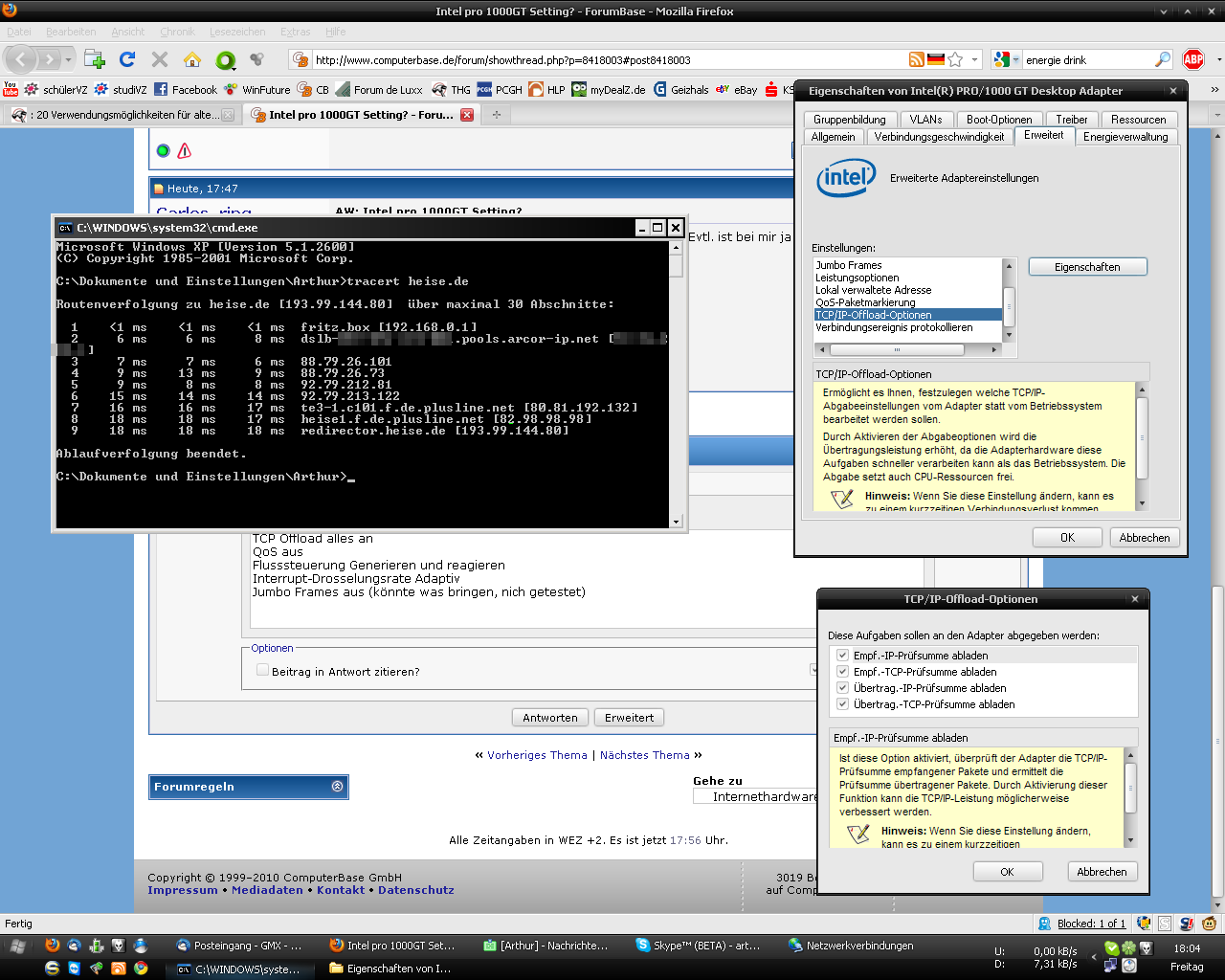Click the Firefox back navigation arrow

(22, 59)
